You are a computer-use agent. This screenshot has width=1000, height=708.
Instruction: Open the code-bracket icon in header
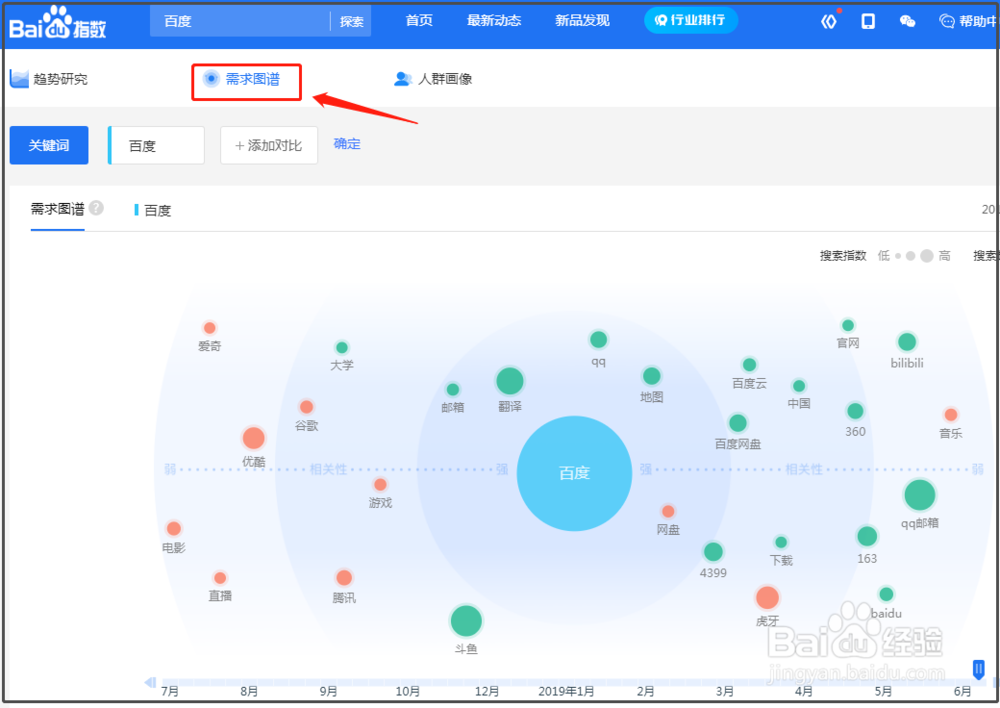tap(828, 21)
